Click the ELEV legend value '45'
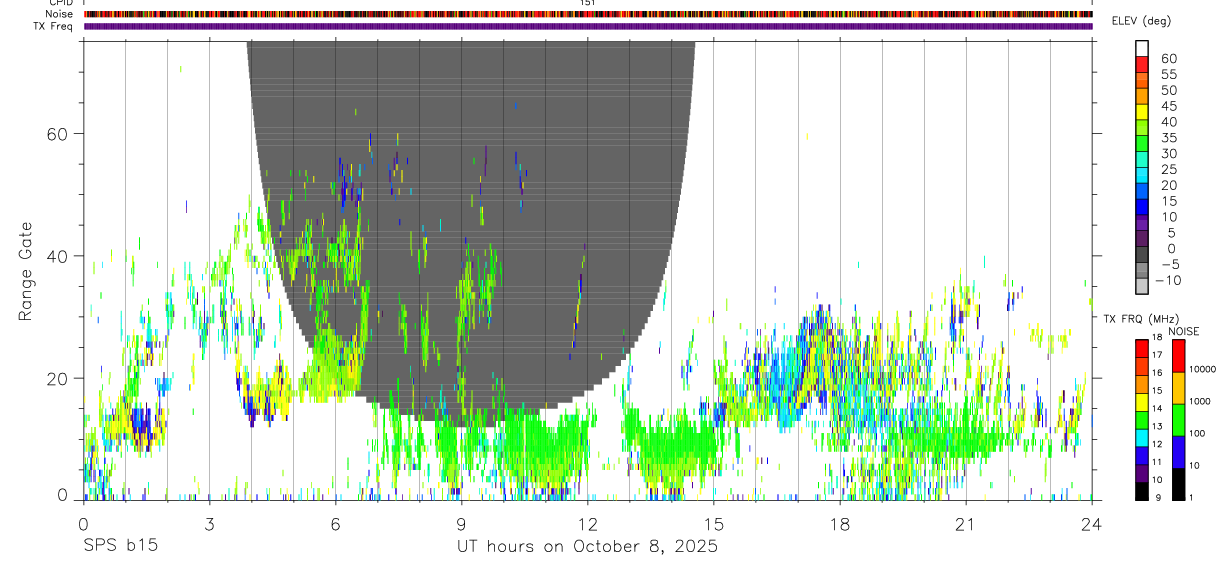Screen dimensions: 1228x567 click(1168, 106)
